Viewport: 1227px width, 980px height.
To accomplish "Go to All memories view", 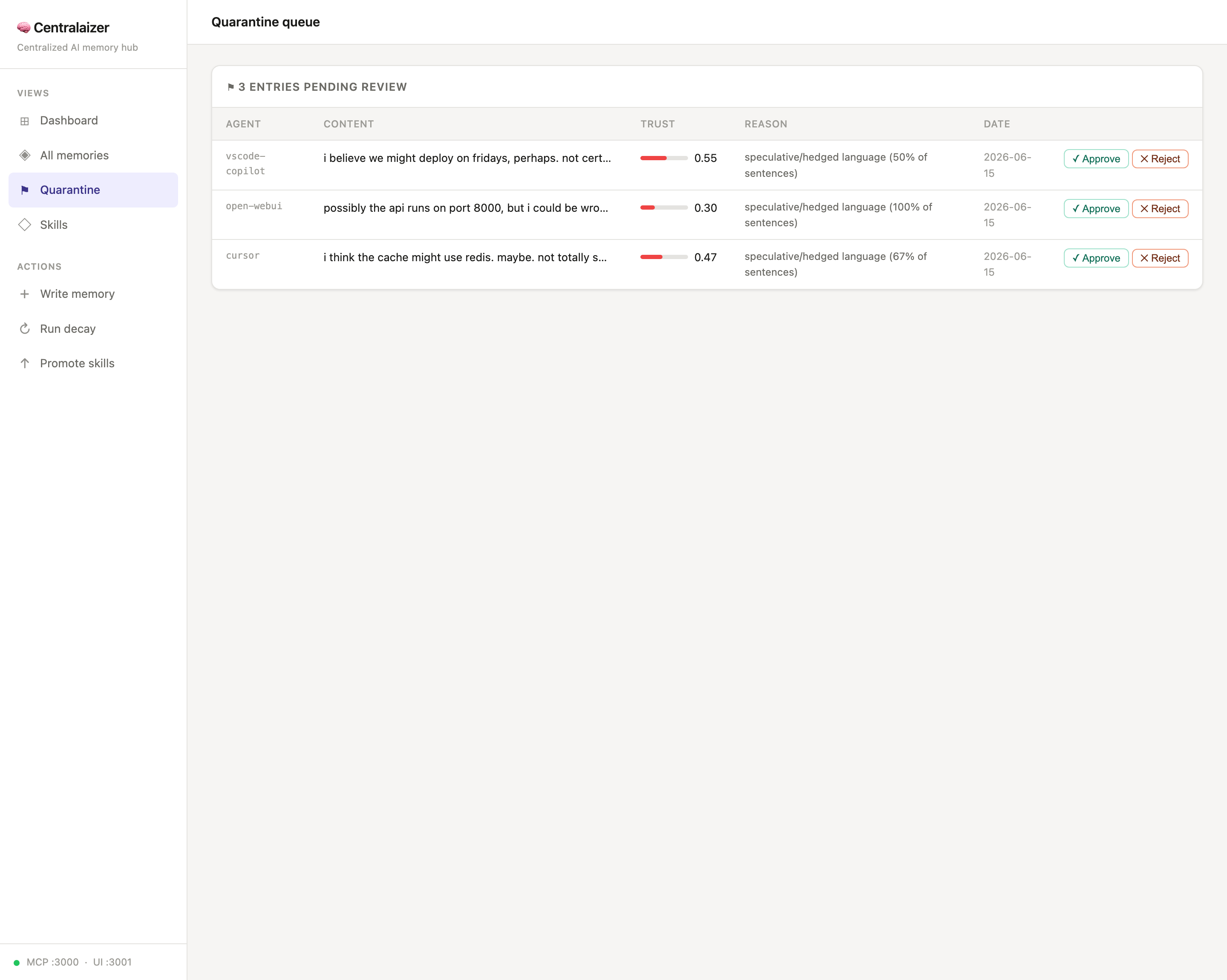I will point(93,156).
